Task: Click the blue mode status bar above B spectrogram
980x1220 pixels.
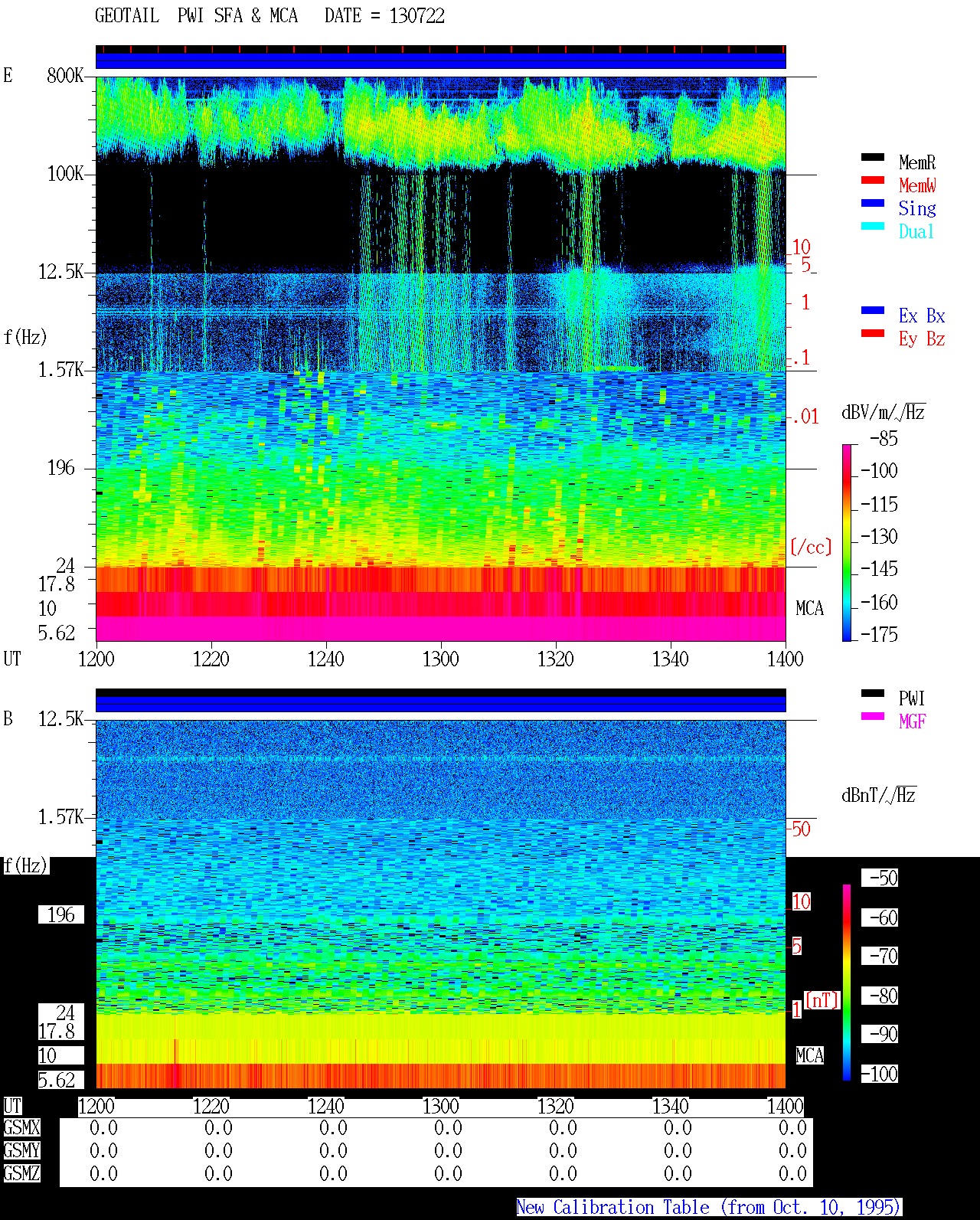Action: pyautogui.click(x=441, y=704)
